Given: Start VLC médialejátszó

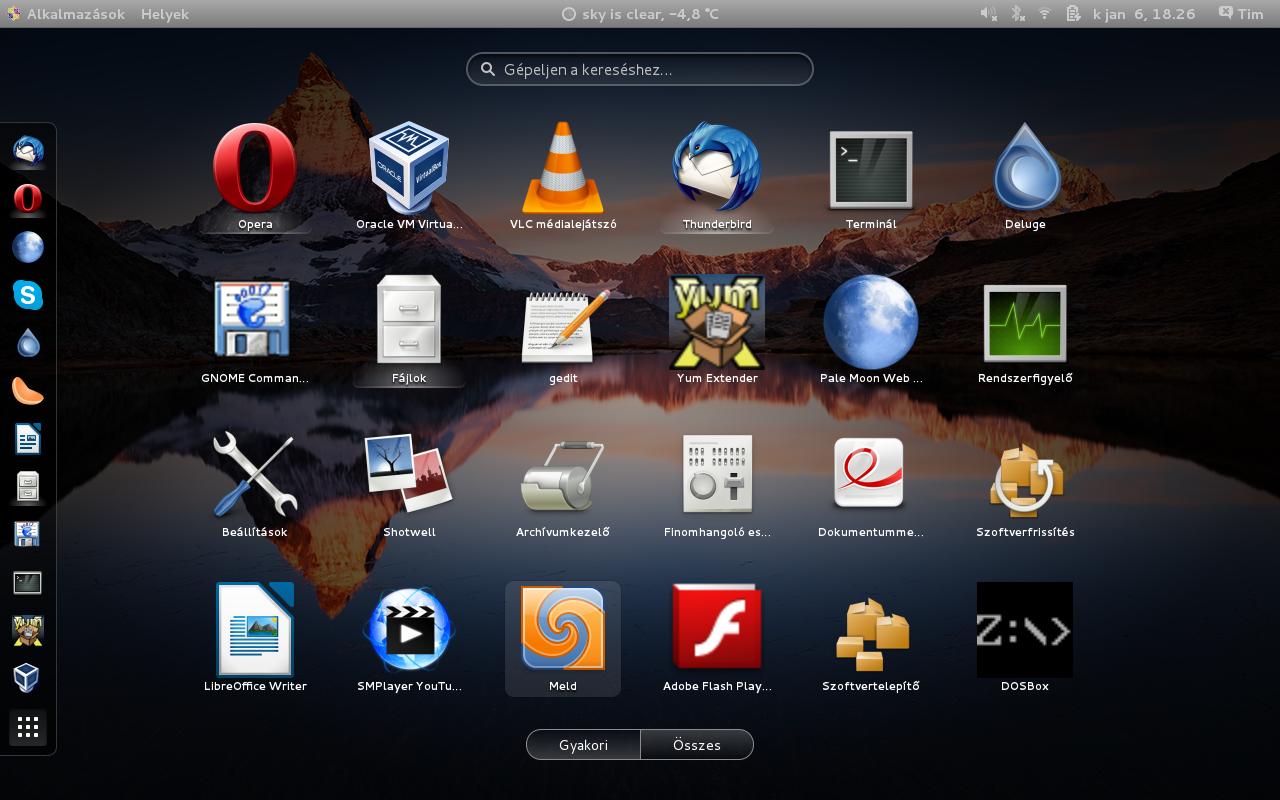Looking at the screenshot, I should click(x=563, y=178).
